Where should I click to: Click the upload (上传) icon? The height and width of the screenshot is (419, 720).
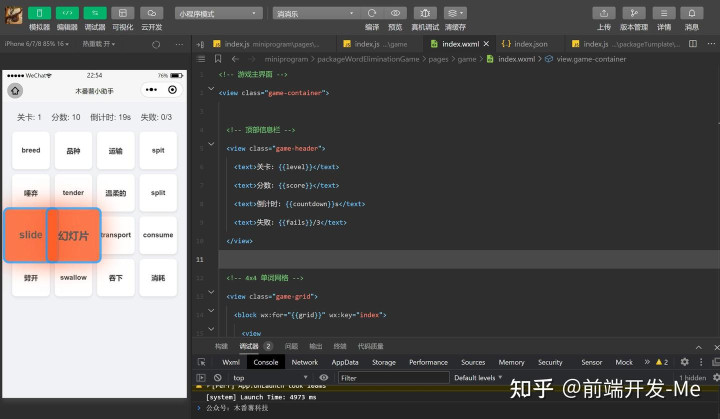tap(604, 13)
